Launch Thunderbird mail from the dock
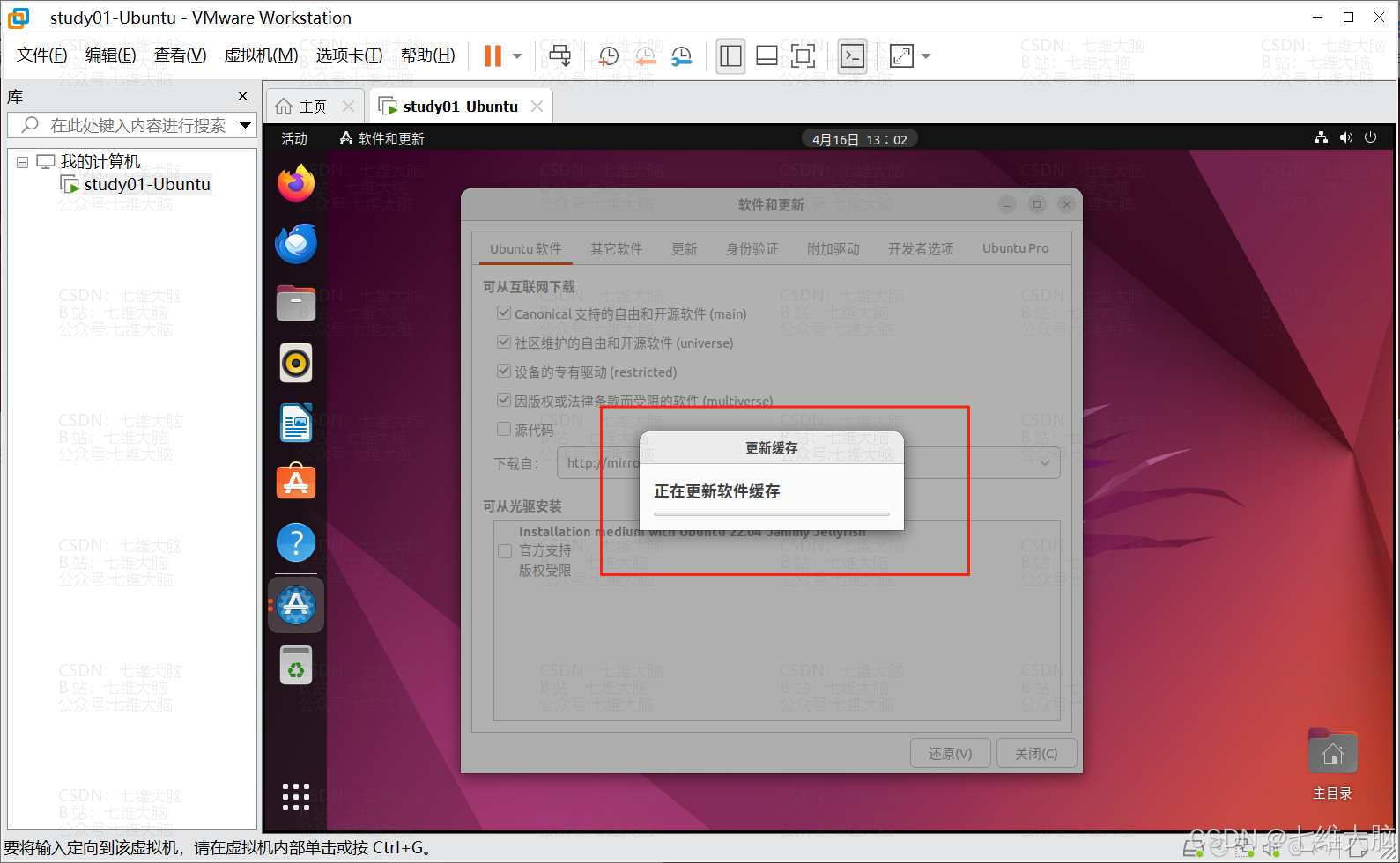Screen dimensions: 1400x863 coord(296,244)
